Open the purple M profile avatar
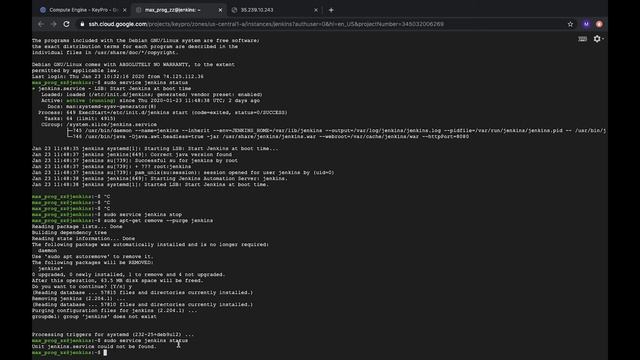This screenshot has width=640, height=360. click(x=586, y=24)
